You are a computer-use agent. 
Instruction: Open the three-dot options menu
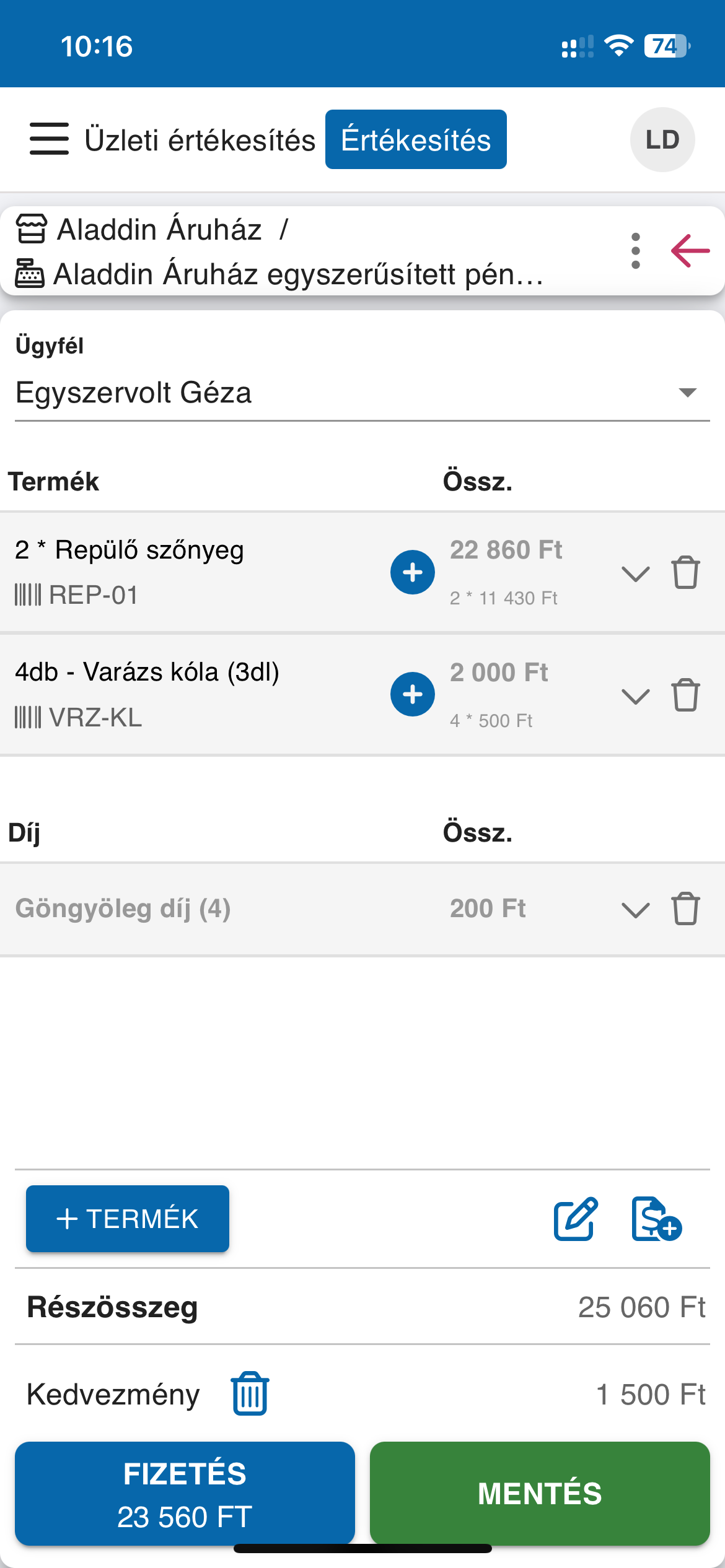[x=635, y=251]
